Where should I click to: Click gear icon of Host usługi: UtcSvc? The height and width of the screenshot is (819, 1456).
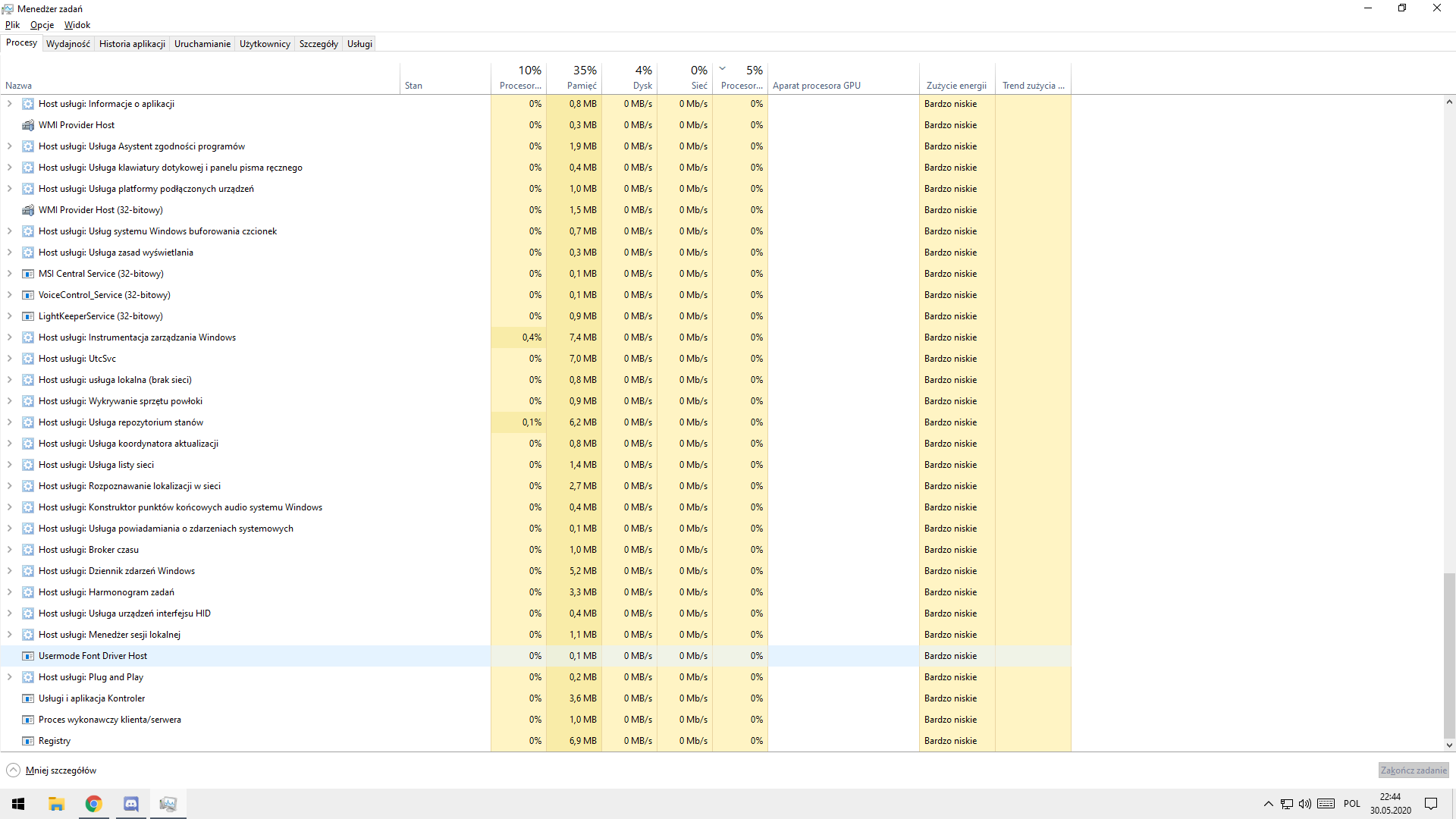pyautogui.click(x=28, y=359)
